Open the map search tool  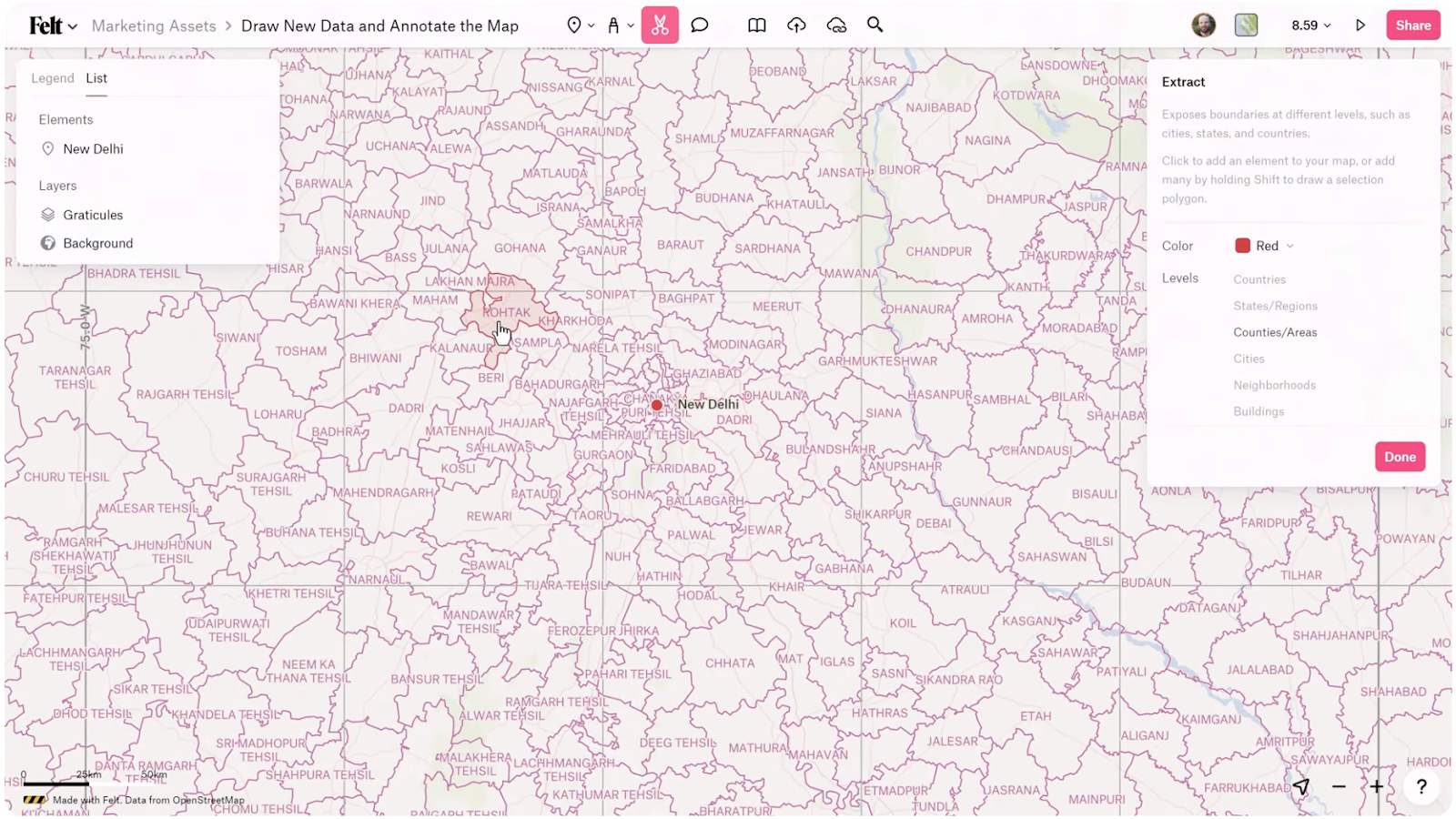coord(875,25)
